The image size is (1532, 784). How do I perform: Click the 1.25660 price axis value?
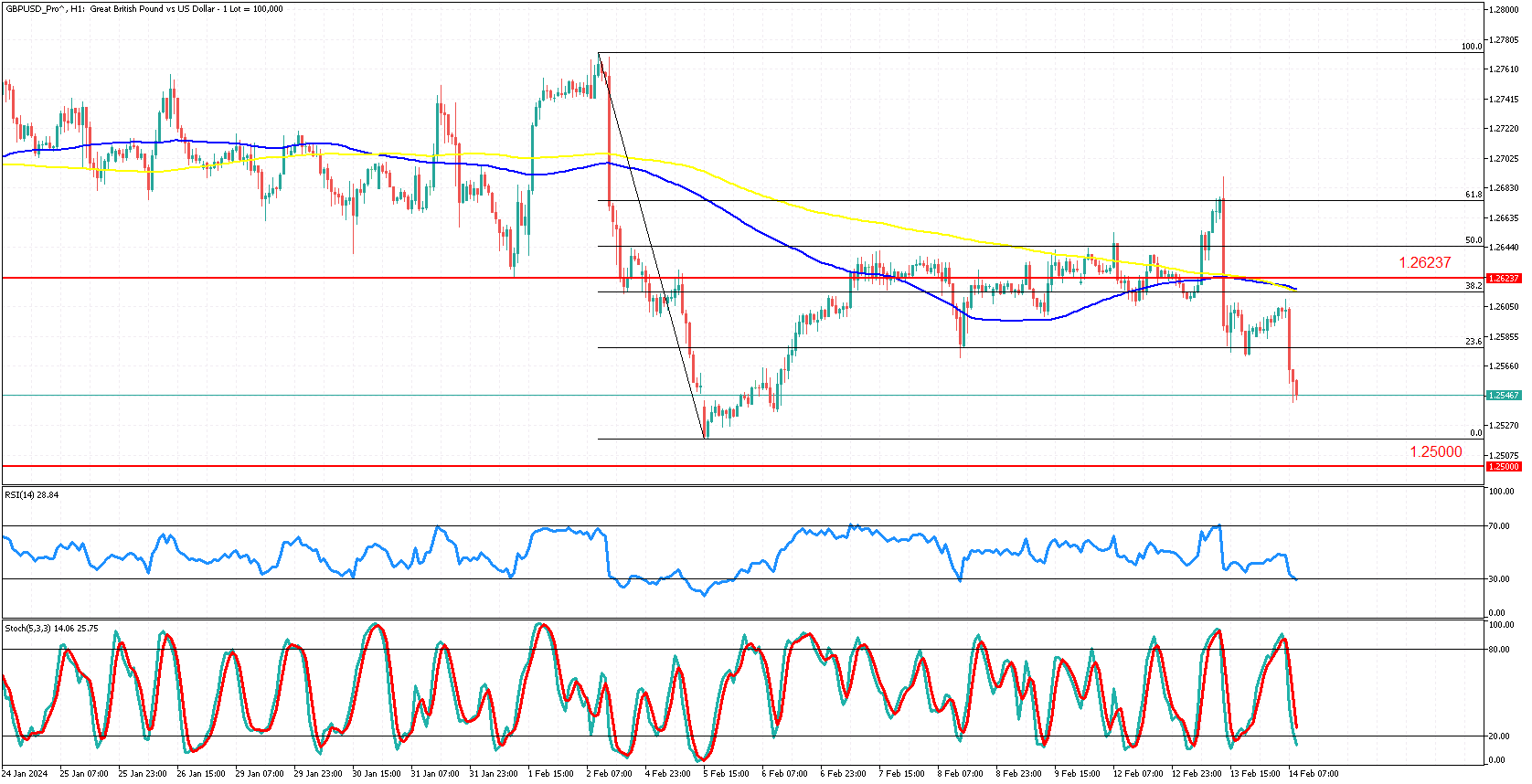(1504, 366)
